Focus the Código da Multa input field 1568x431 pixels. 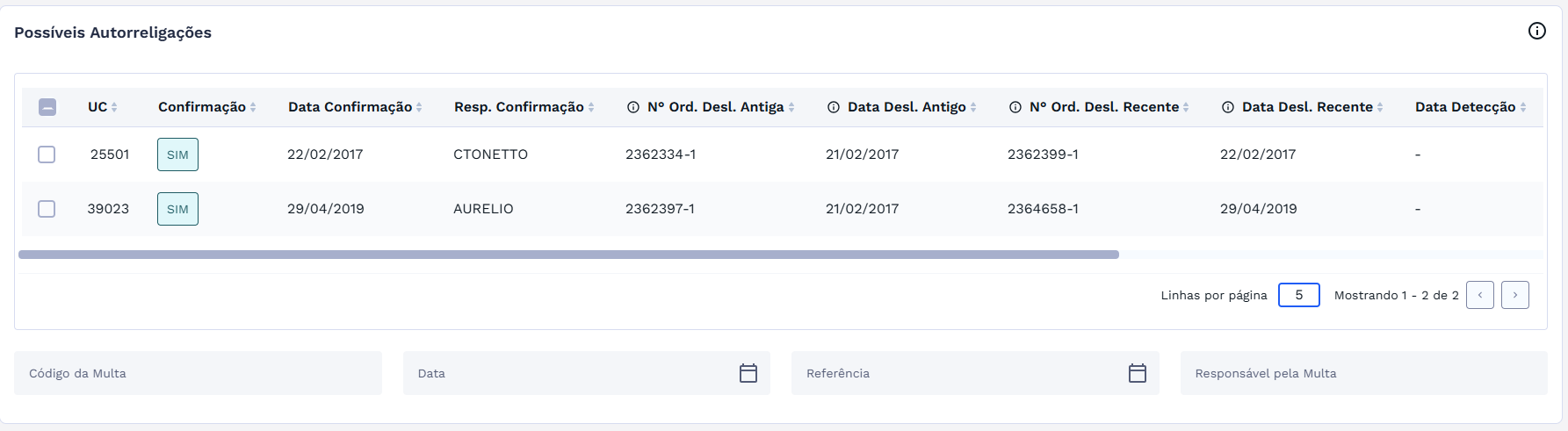click(198, 373)
